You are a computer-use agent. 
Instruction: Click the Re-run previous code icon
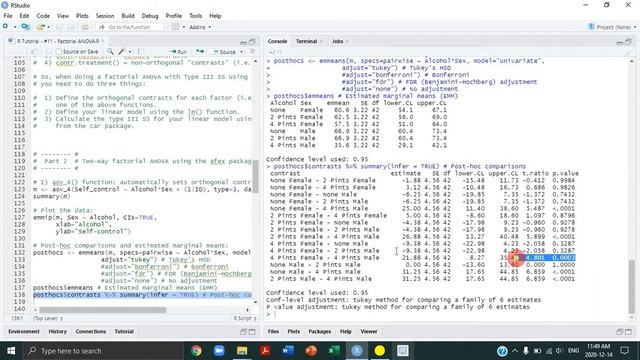click(200, 51)
